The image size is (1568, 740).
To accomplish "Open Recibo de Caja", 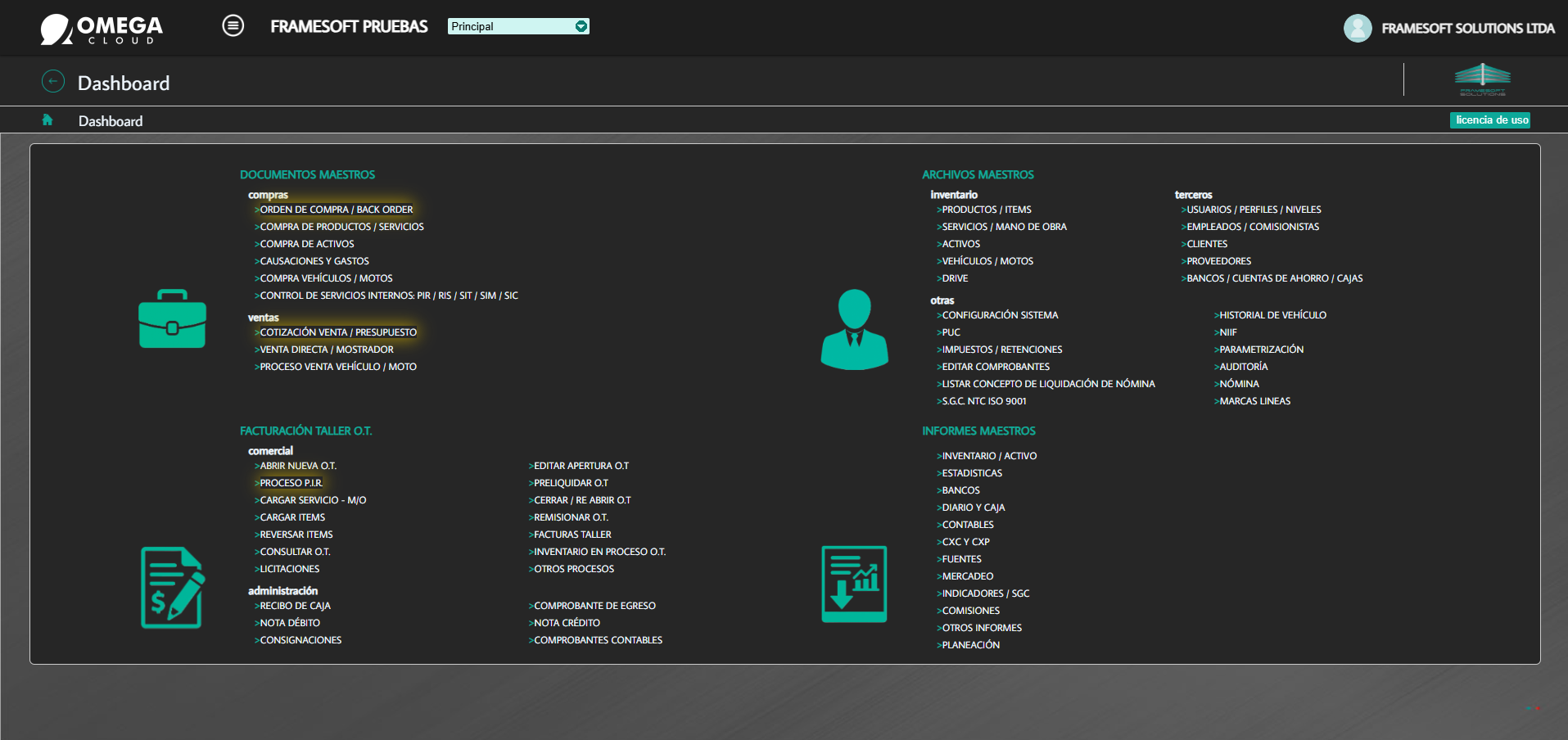I will [x=295, y=606].
